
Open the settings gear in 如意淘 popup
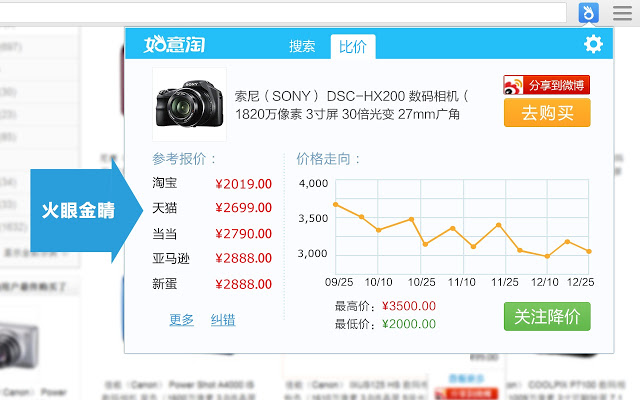(x=593, y=44)
